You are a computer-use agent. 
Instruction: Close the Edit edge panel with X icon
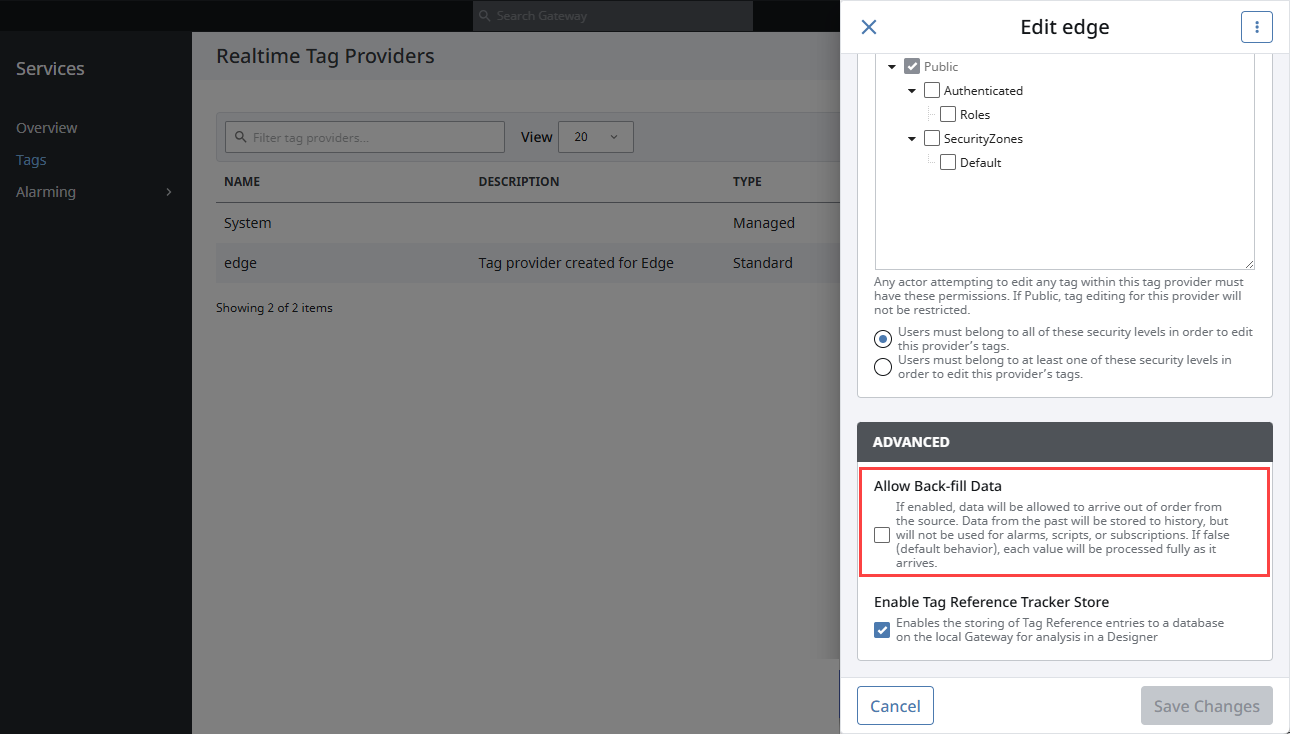(869, 27)
